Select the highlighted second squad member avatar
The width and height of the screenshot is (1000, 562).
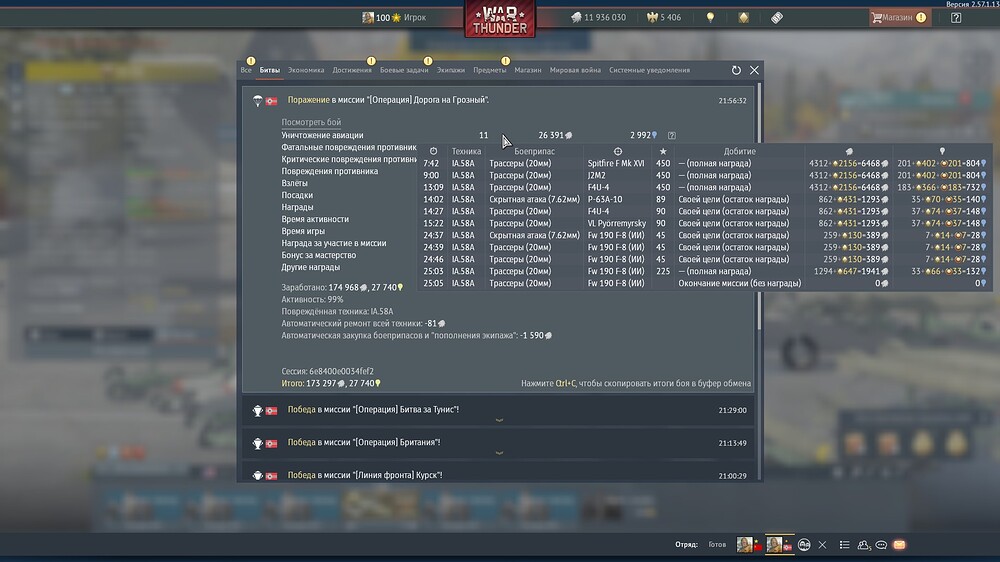tap(779, 545)
